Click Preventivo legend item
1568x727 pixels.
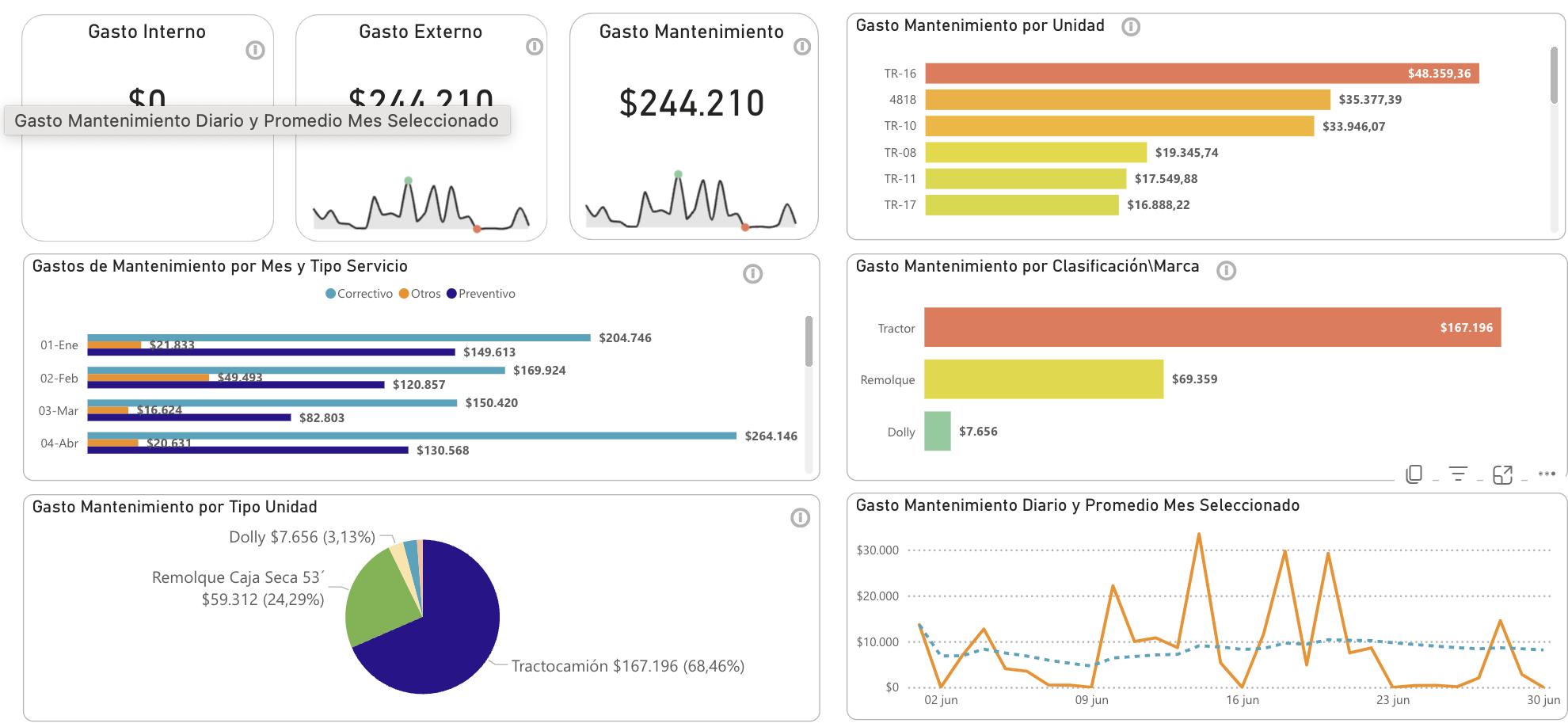pos(481,294)
